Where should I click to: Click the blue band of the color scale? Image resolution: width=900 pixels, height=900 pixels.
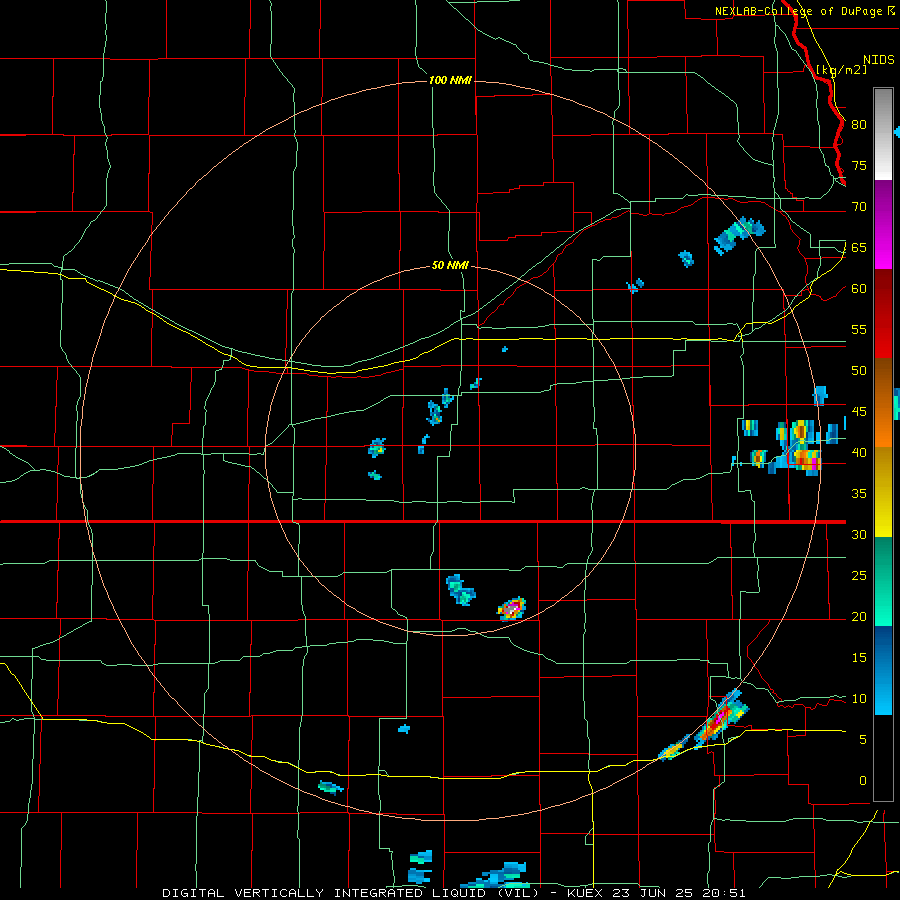coord(883,670)
